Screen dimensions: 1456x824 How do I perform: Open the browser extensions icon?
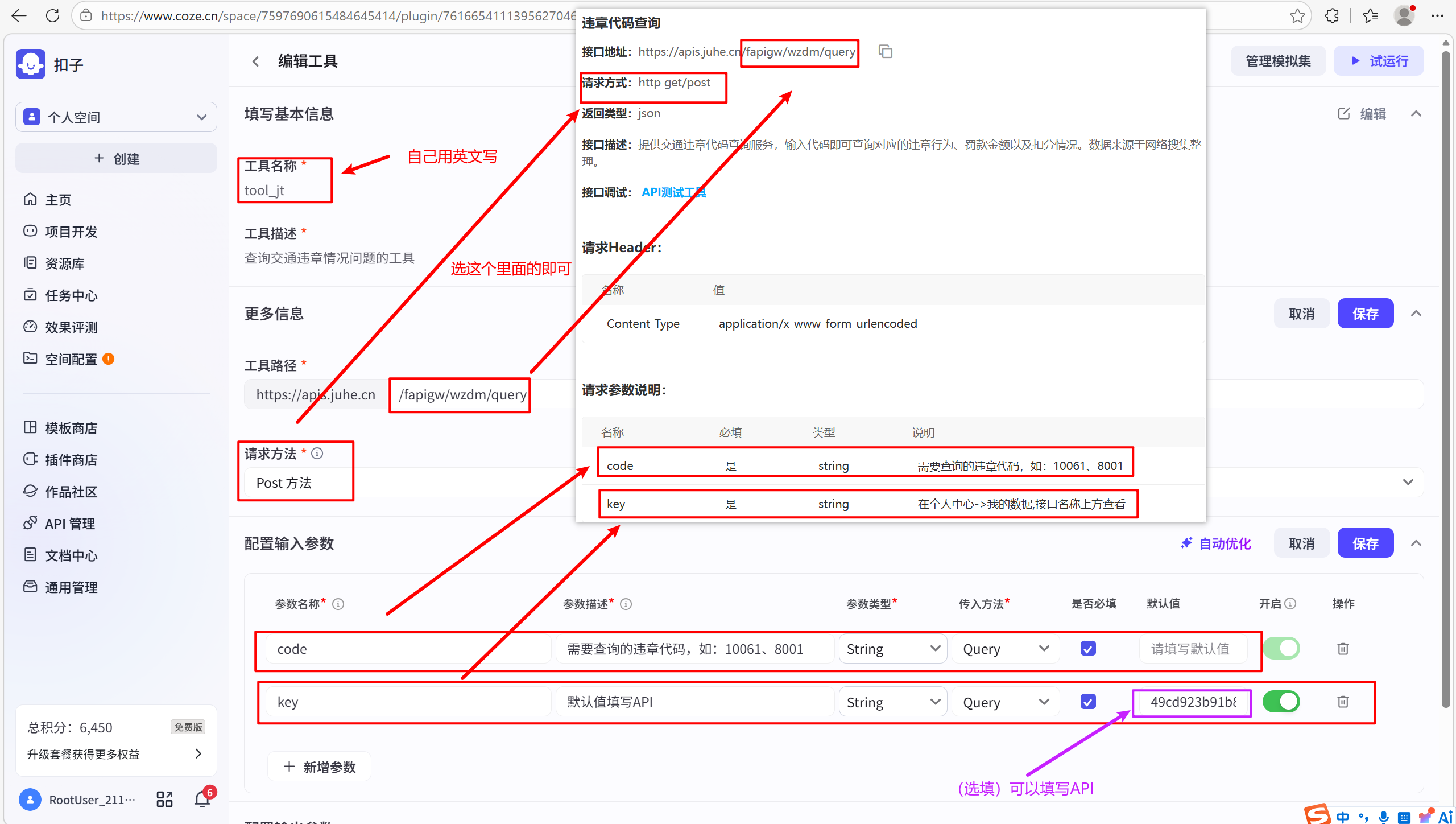coord(1331,16)
